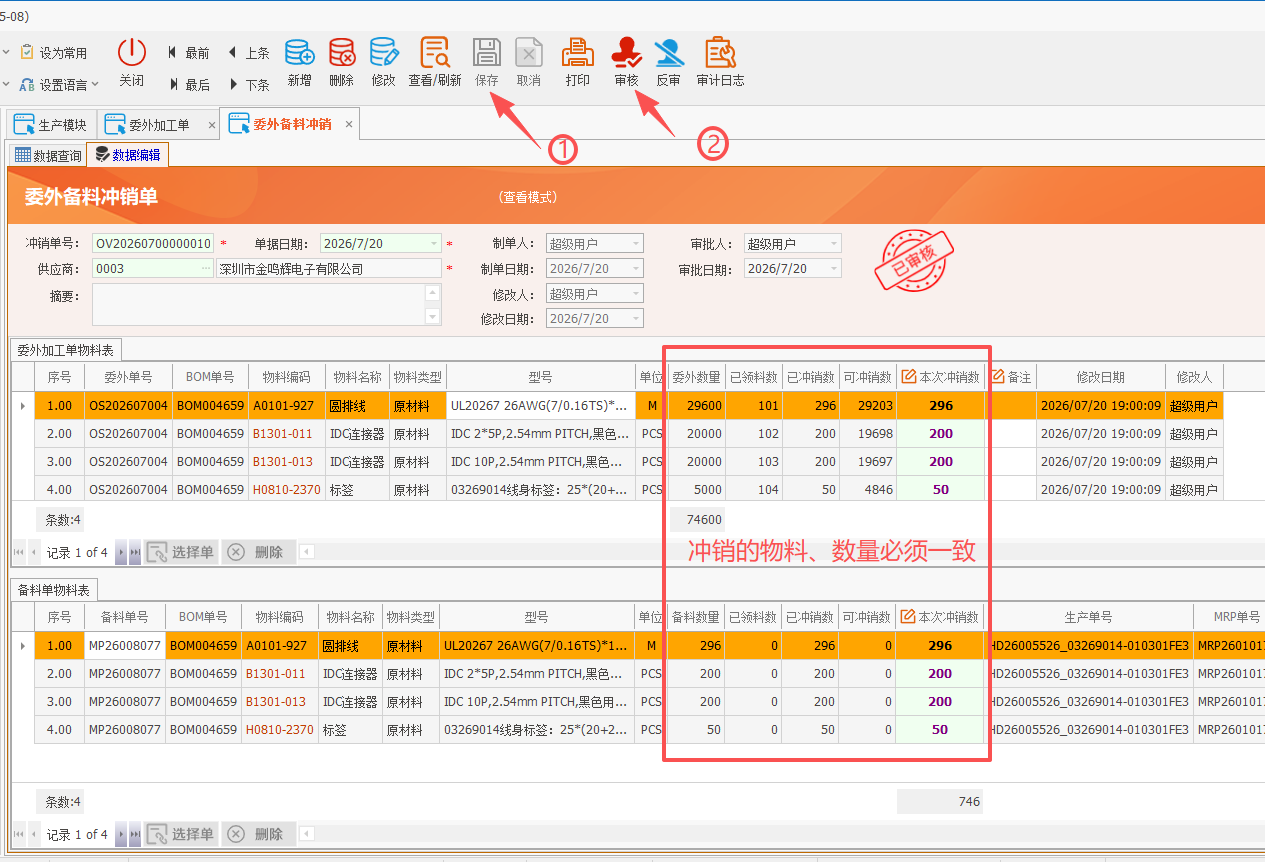
Task: Sort by 委外单号 column header
Action: click(x=128, y=377)
